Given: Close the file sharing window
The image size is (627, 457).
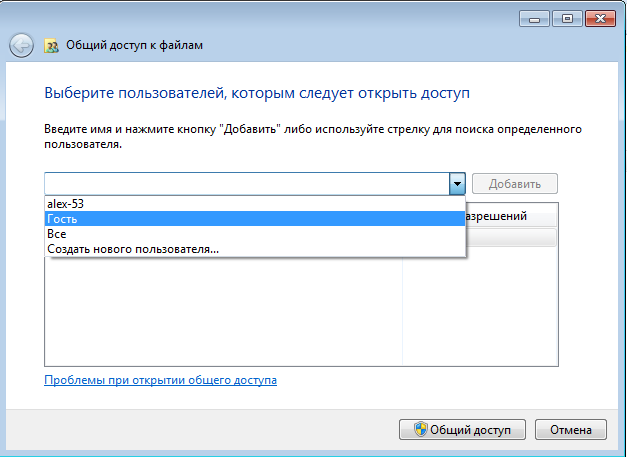Looking at the screenshot, I should coord(600,19).
